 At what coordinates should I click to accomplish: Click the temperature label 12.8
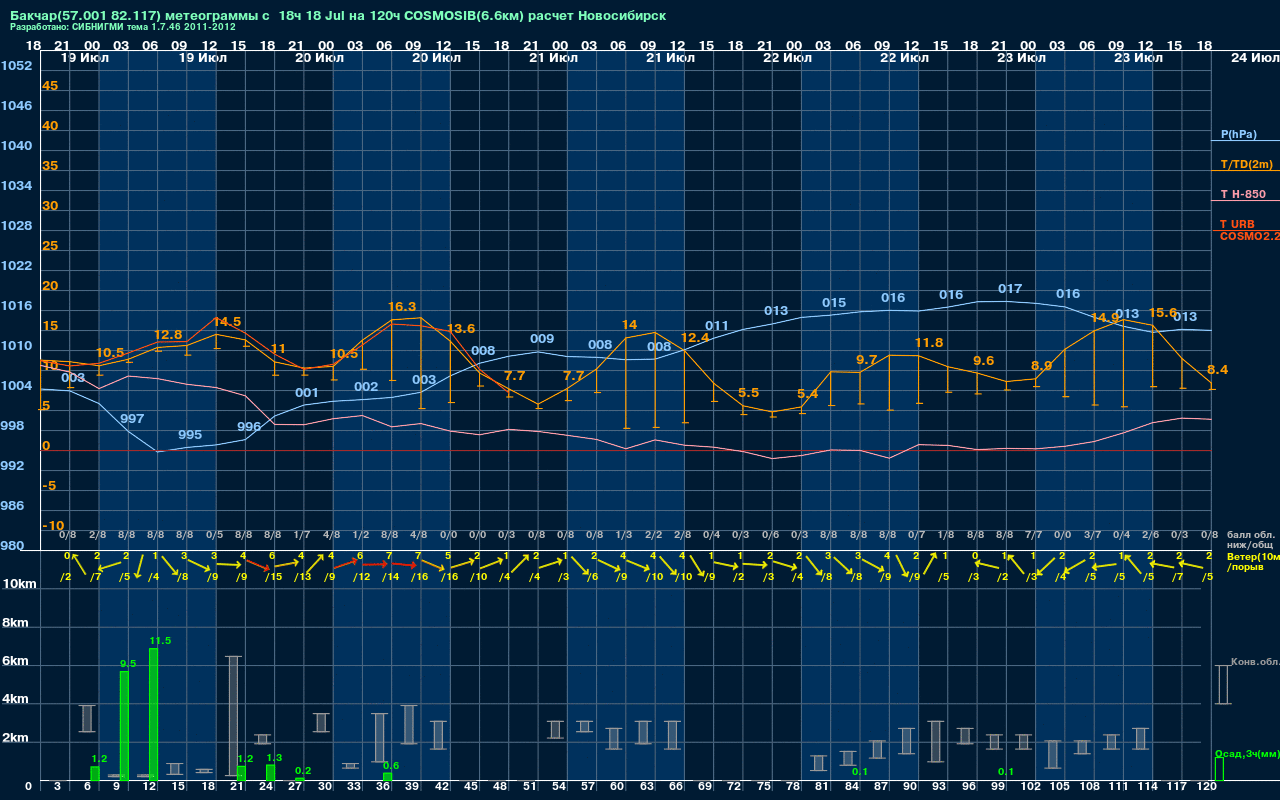point(169,335)
